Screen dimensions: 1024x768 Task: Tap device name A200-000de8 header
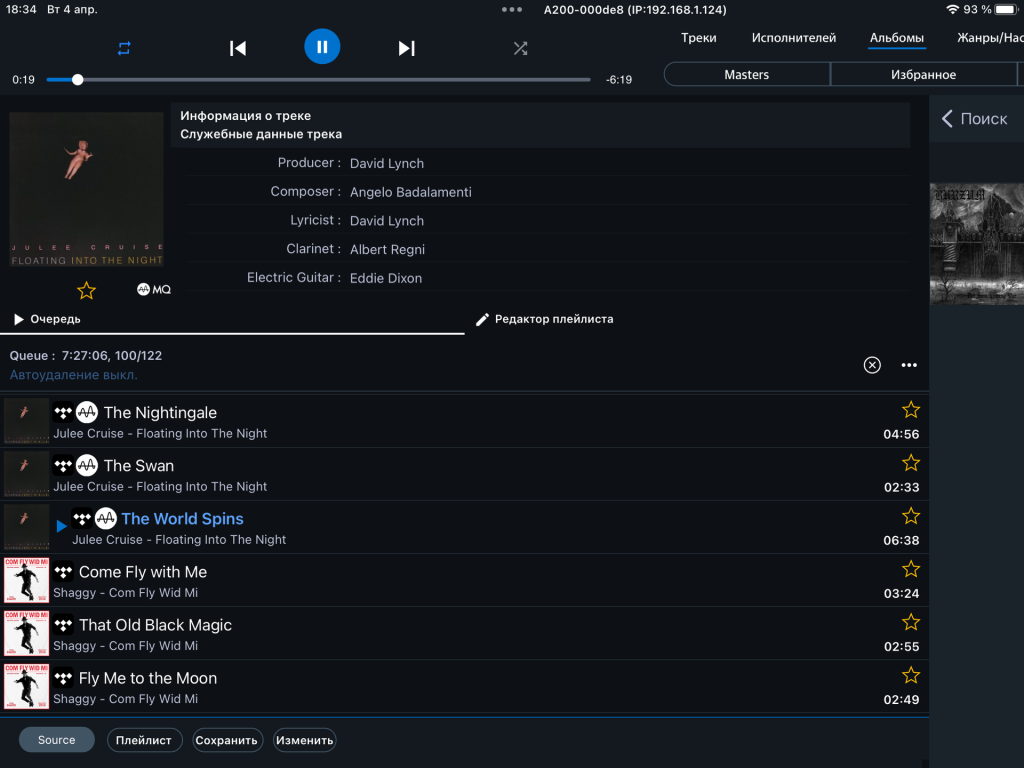point(635,10)
